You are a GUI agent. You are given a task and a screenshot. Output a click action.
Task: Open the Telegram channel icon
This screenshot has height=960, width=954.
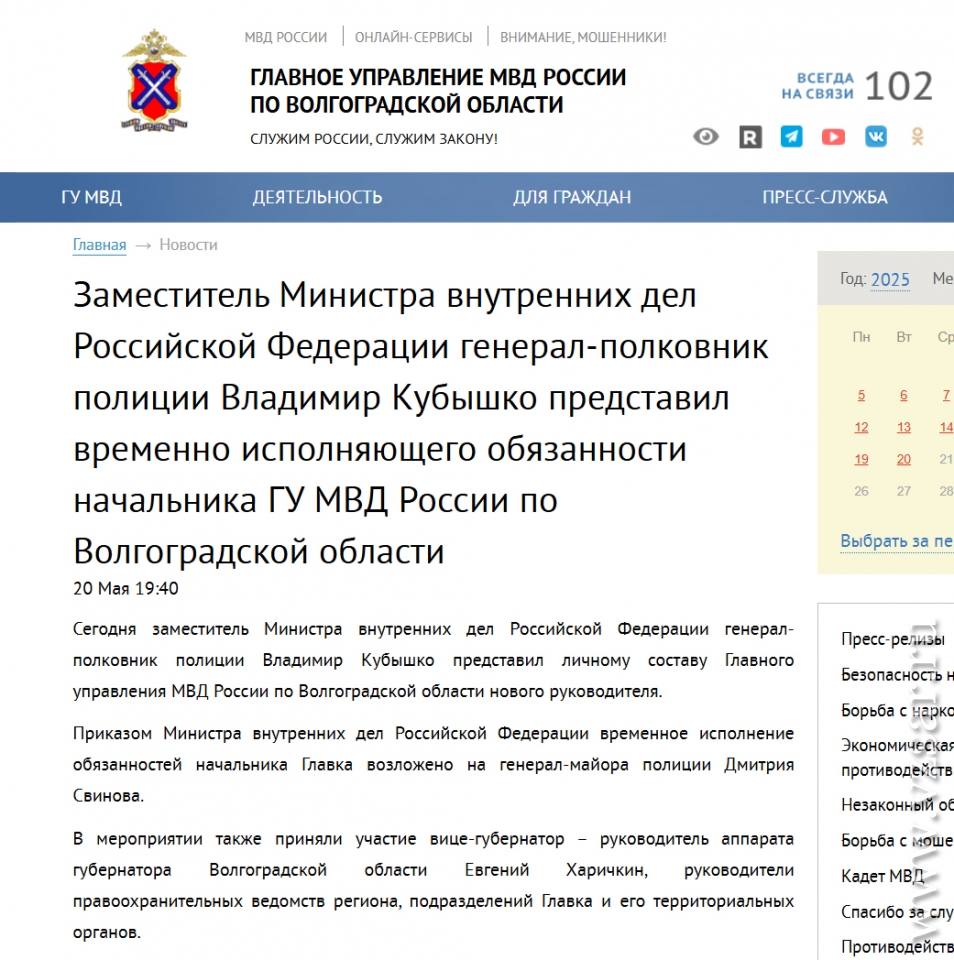(x=791, y=137)
